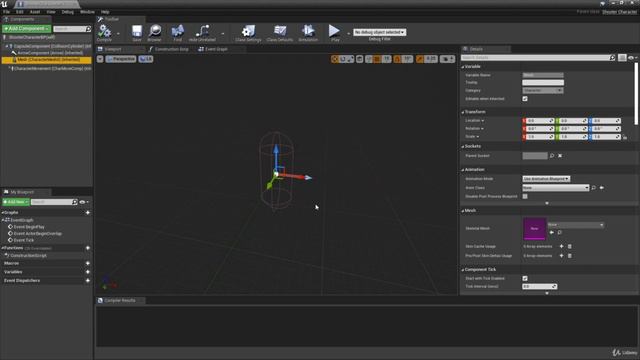Click the camera speed icon in viewport
Image resolution: width=640 pixels, height=360 pixels.
click(x=447, y=59)
